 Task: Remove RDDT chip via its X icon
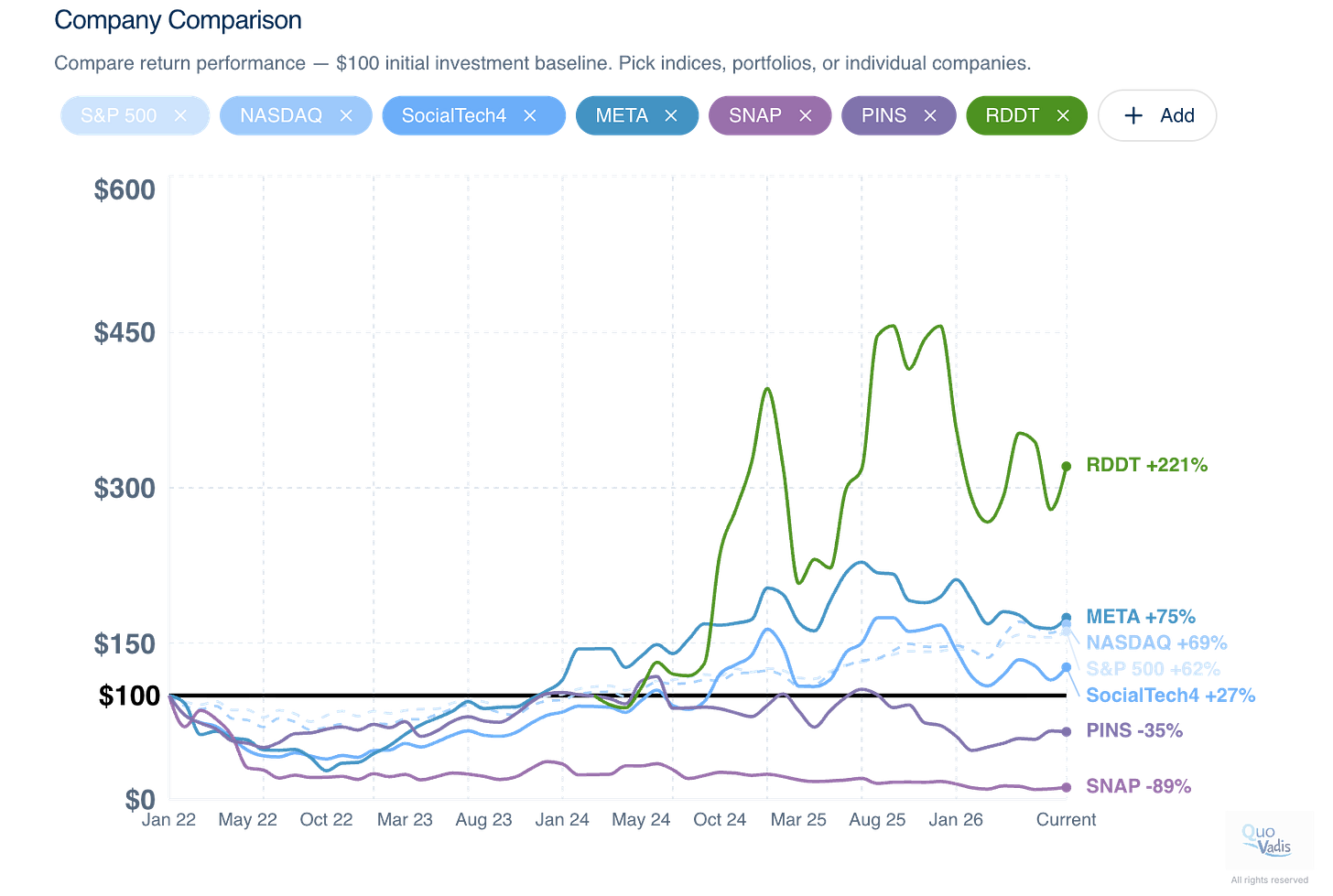[x=1063, y=116]
